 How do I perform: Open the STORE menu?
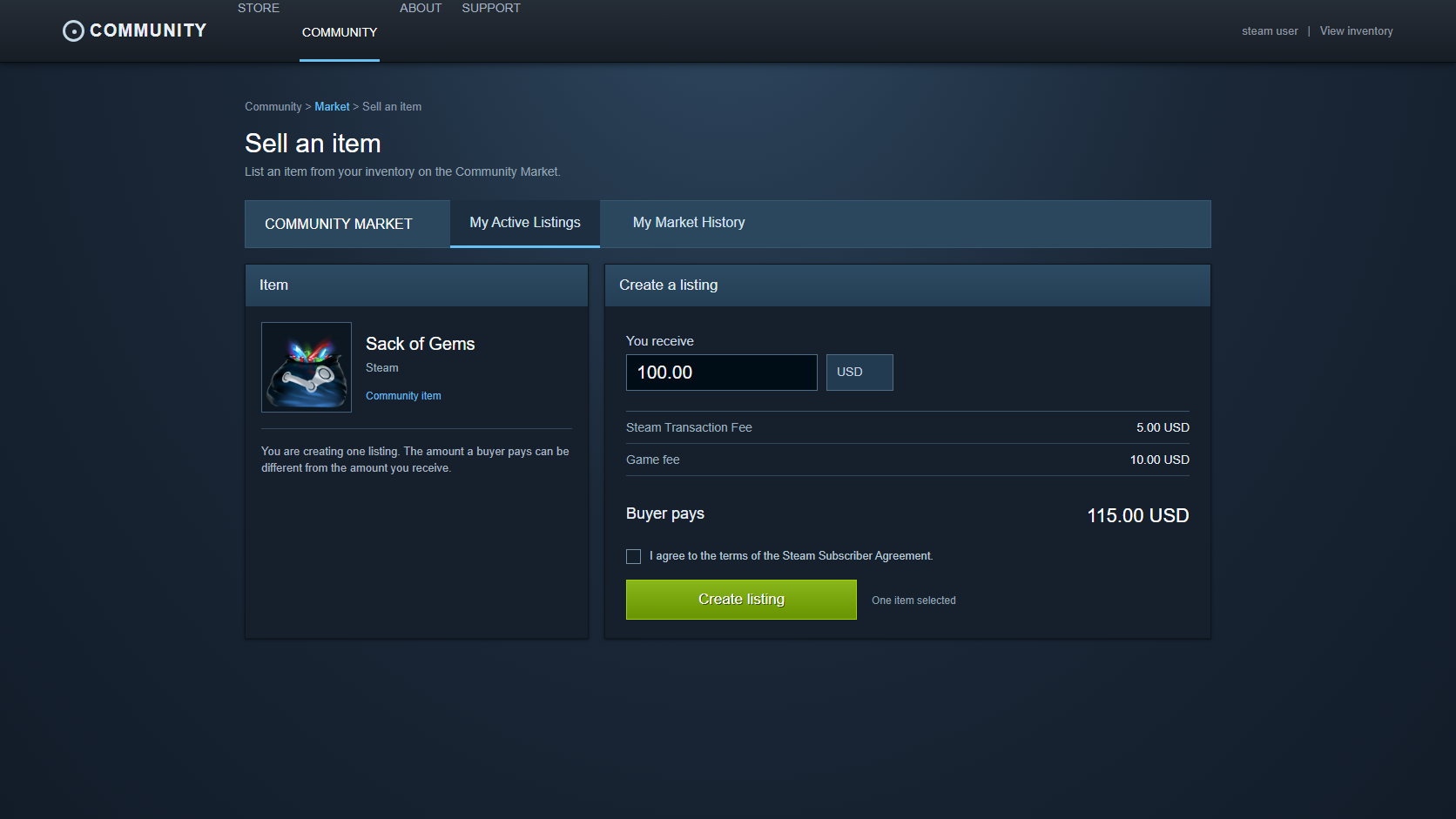point(259,8)
